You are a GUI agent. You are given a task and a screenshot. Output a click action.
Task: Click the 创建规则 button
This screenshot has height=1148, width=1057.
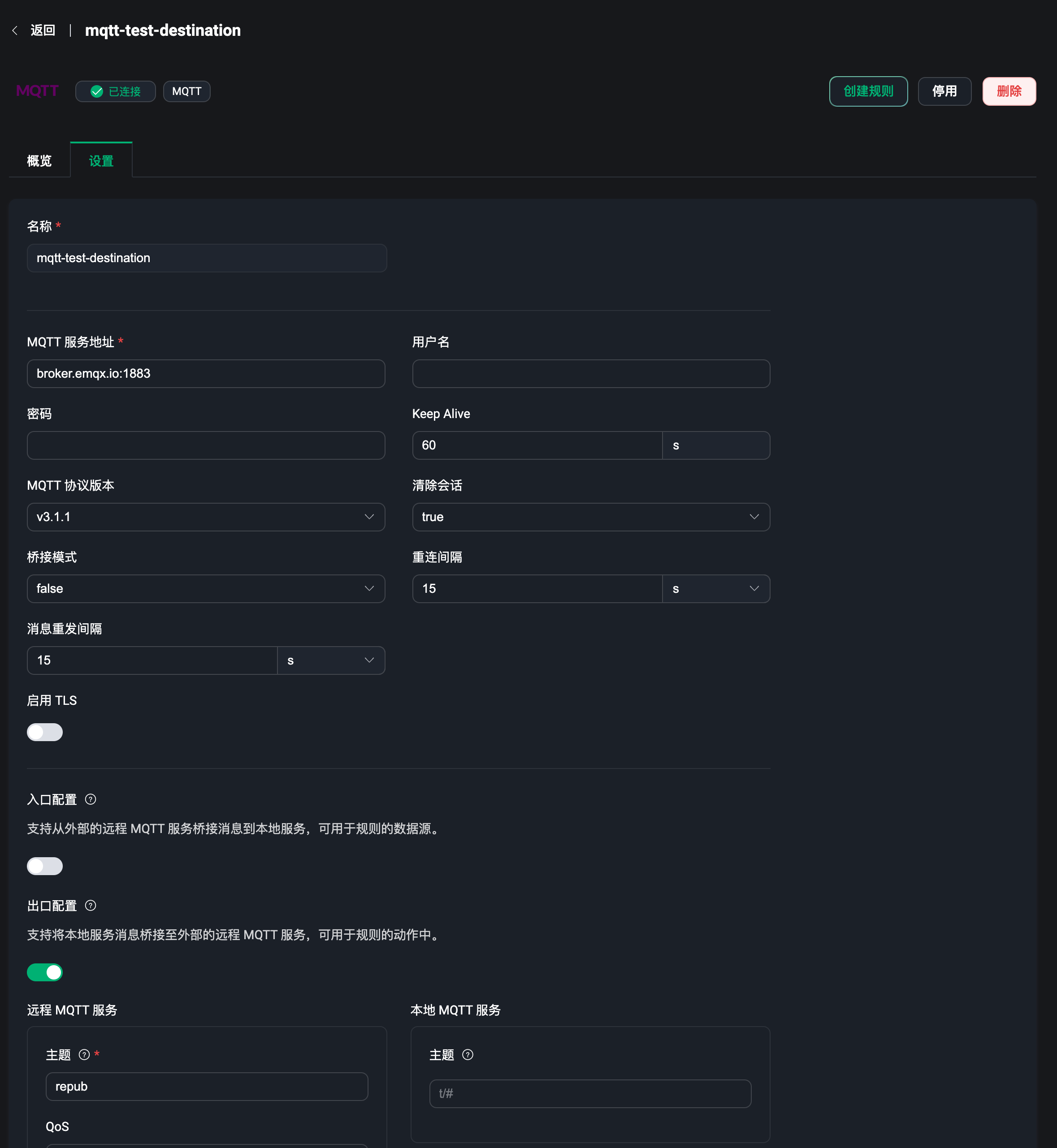tap(868, 91)
